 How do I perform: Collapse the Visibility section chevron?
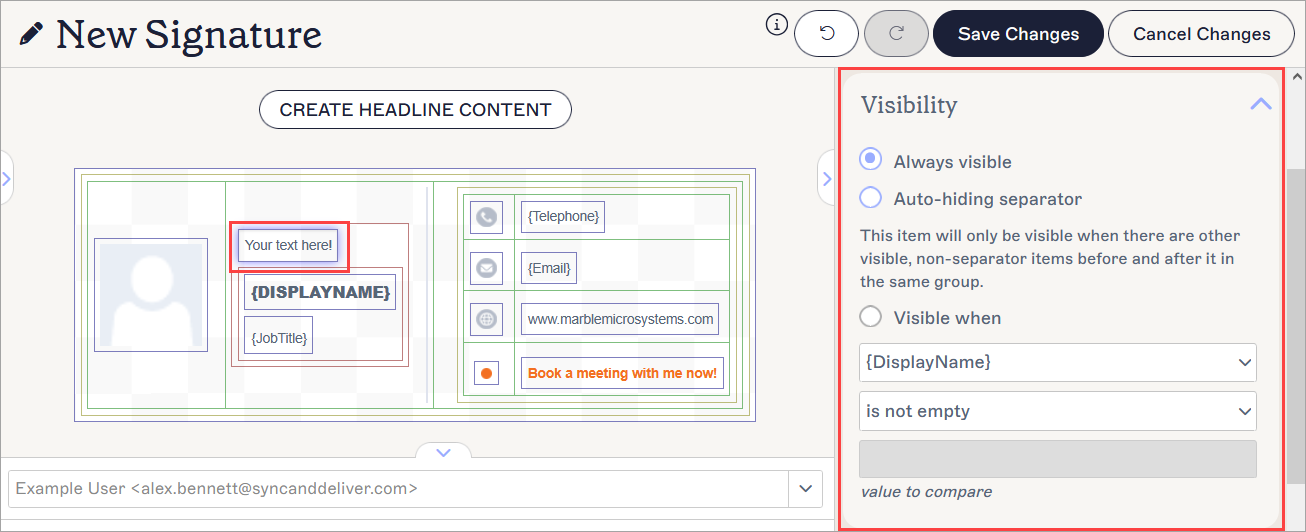point(1260,104)
